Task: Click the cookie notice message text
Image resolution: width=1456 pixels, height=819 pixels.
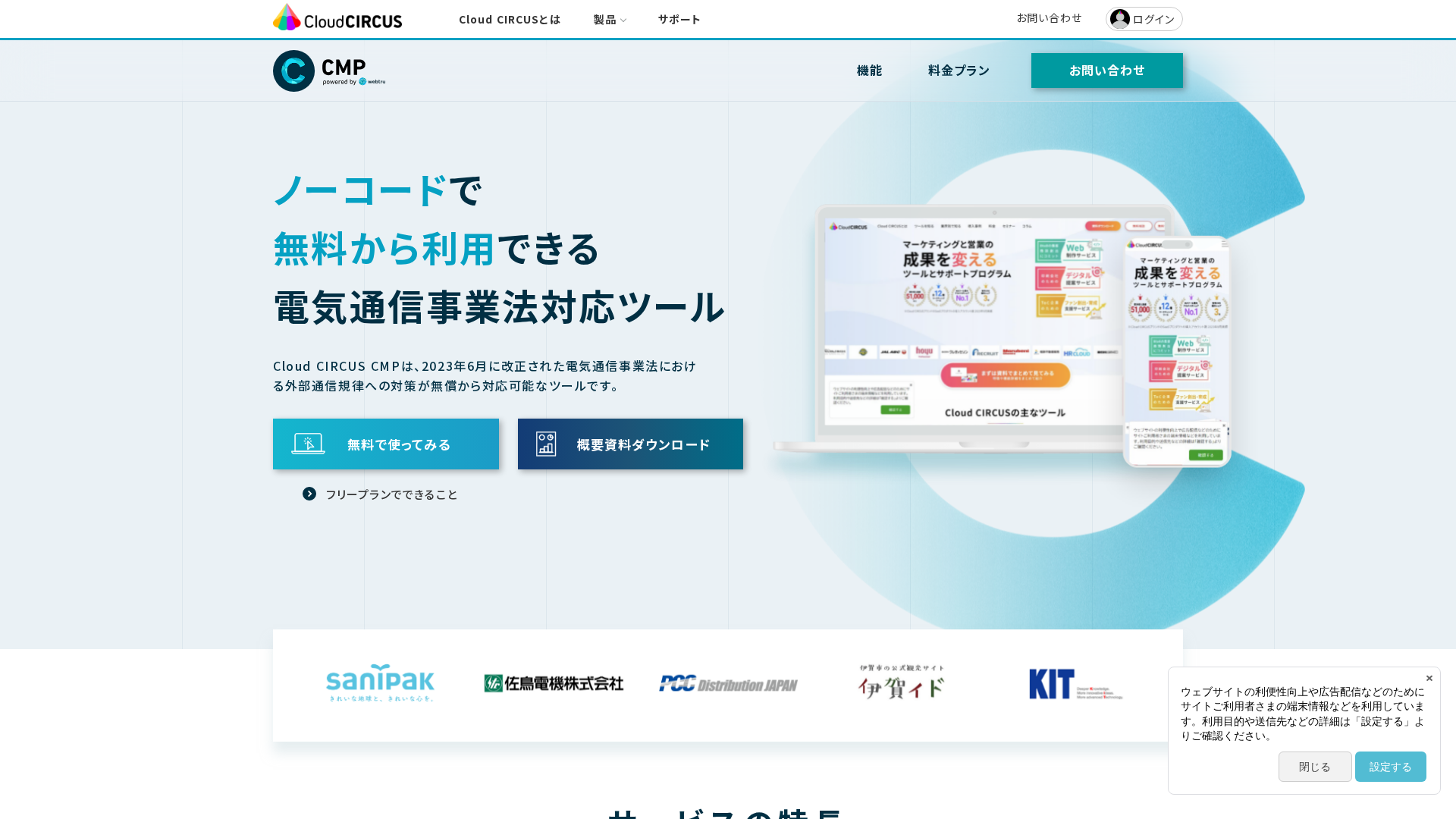Action: [x=1303, y=714]
